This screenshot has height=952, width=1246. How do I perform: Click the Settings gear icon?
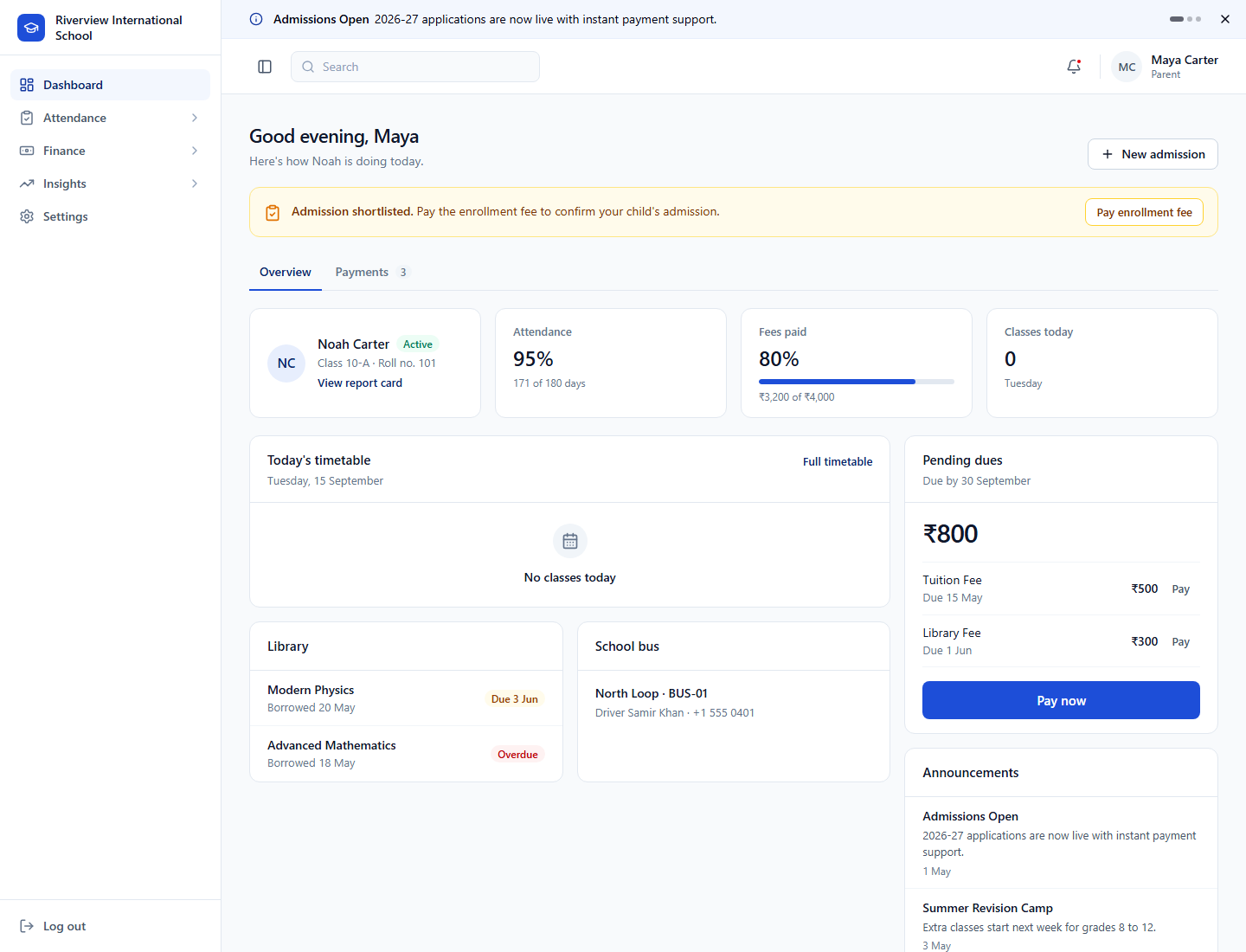point(27,216)
